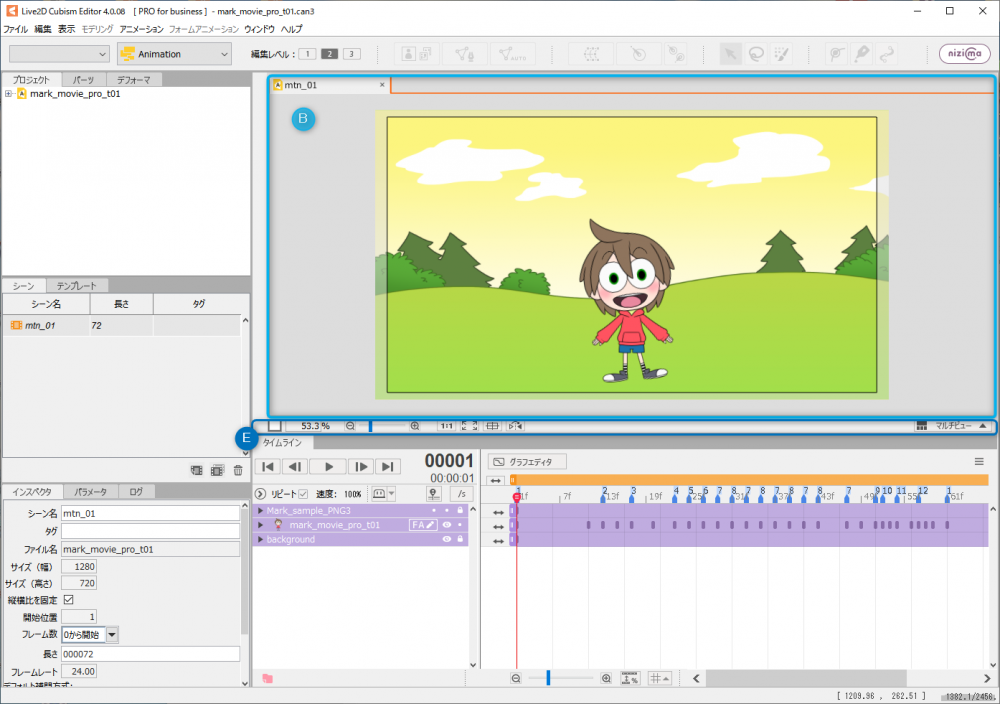
Task: Toggle lock on background track
Action: [460, 539]
